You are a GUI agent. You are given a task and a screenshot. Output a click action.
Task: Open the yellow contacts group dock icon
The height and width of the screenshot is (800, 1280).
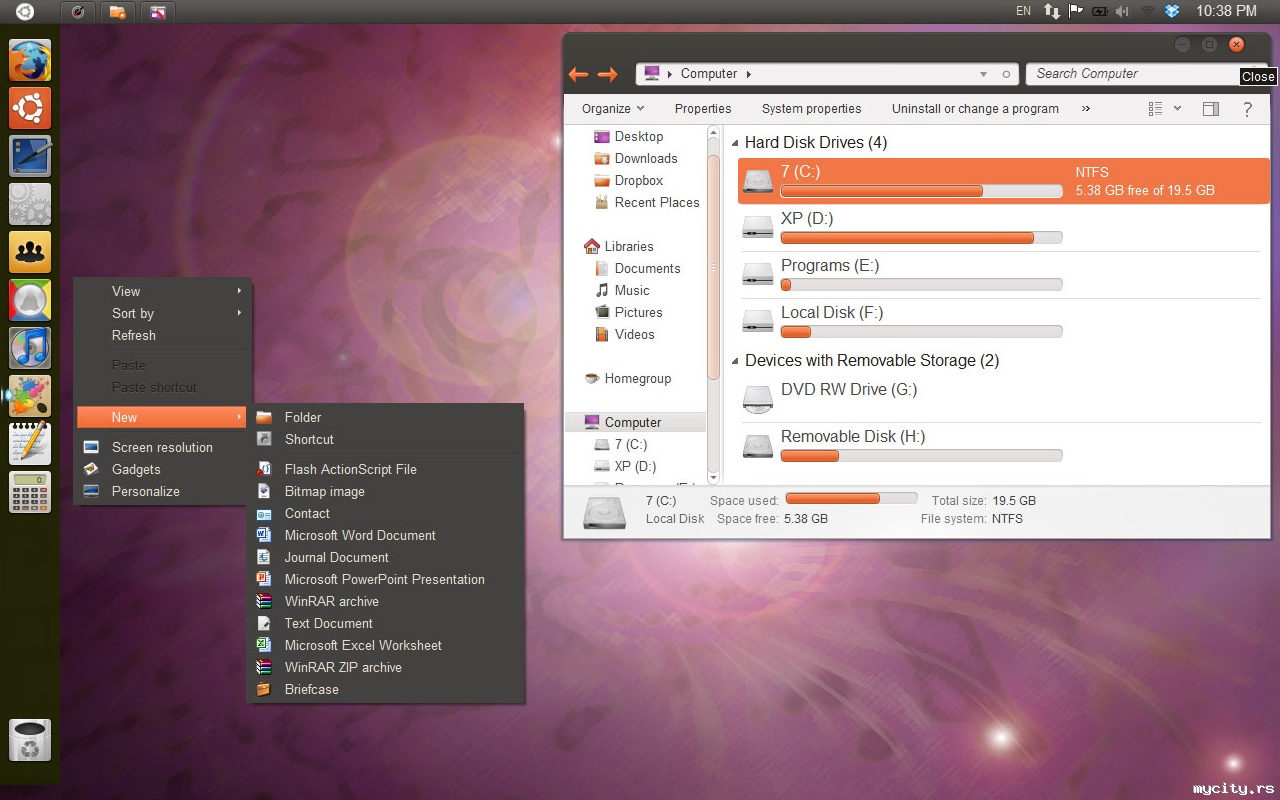(x=30, y=252)
